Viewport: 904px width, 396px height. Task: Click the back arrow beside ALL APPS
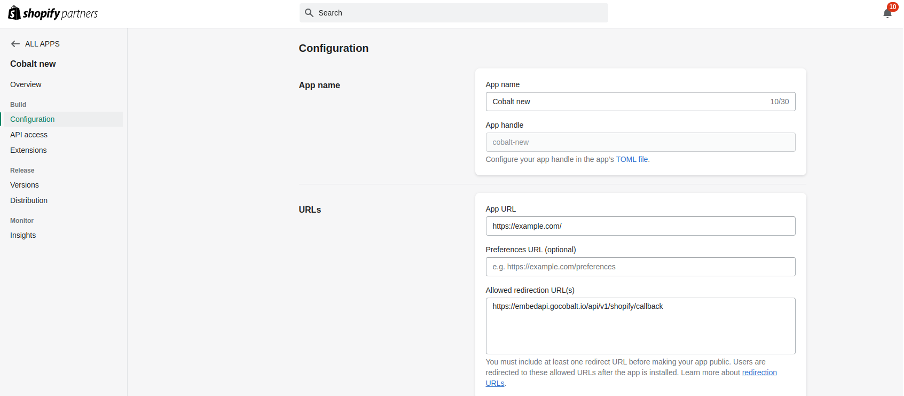16,44
